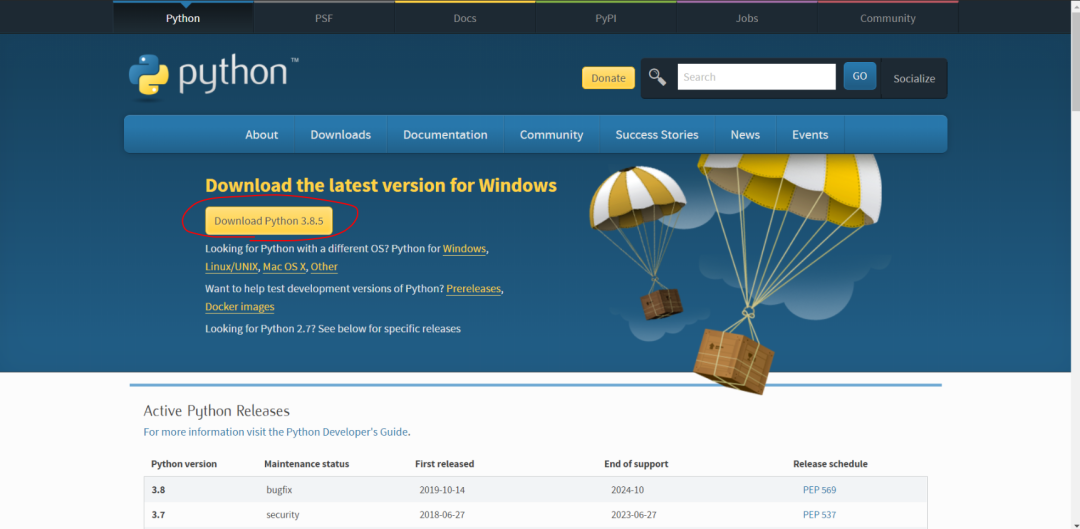Open the Success Stories menu
1080x529 pixels.
point(656,134)
